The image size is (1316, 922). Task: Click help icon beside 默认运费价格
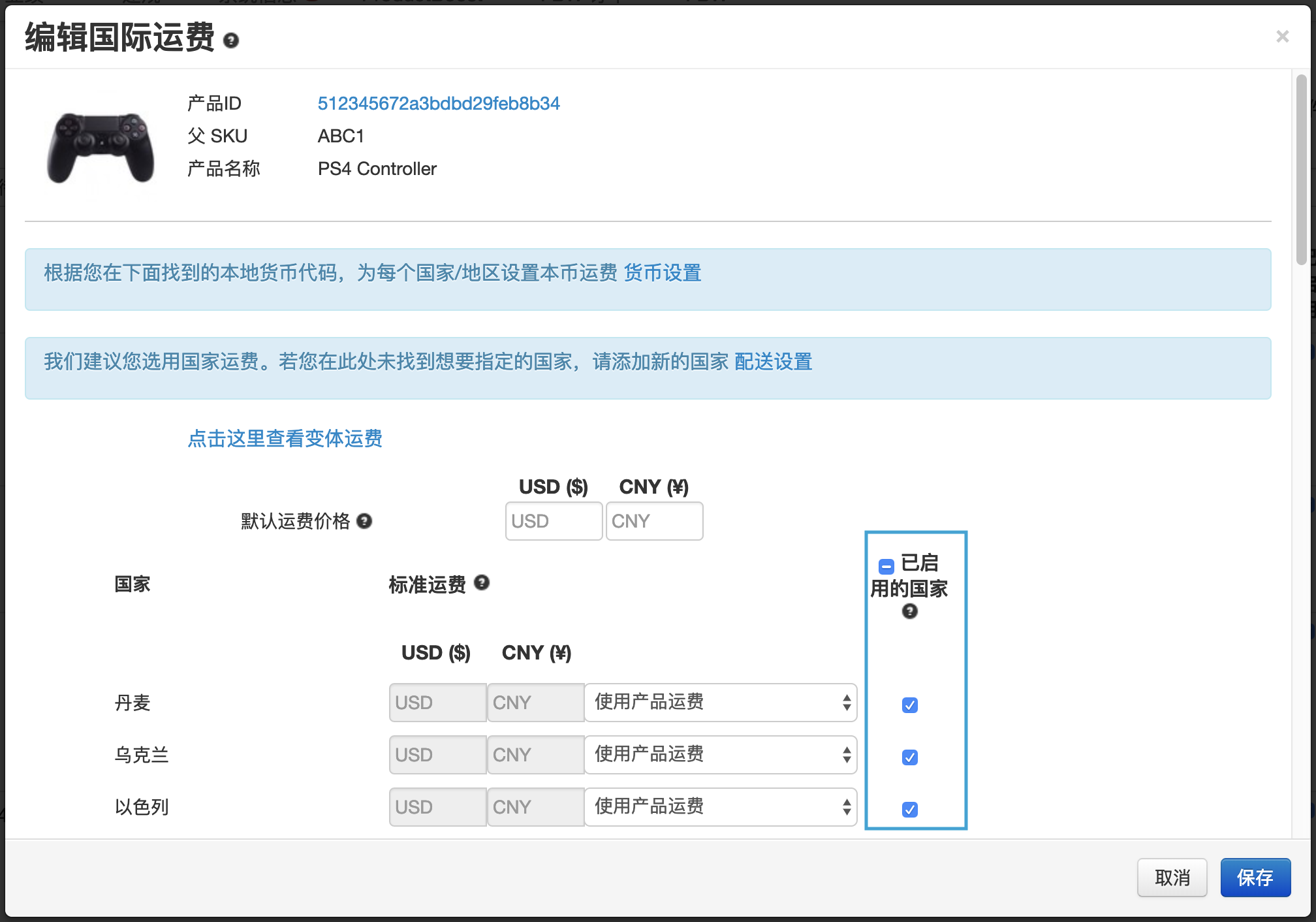click(366, 522)
